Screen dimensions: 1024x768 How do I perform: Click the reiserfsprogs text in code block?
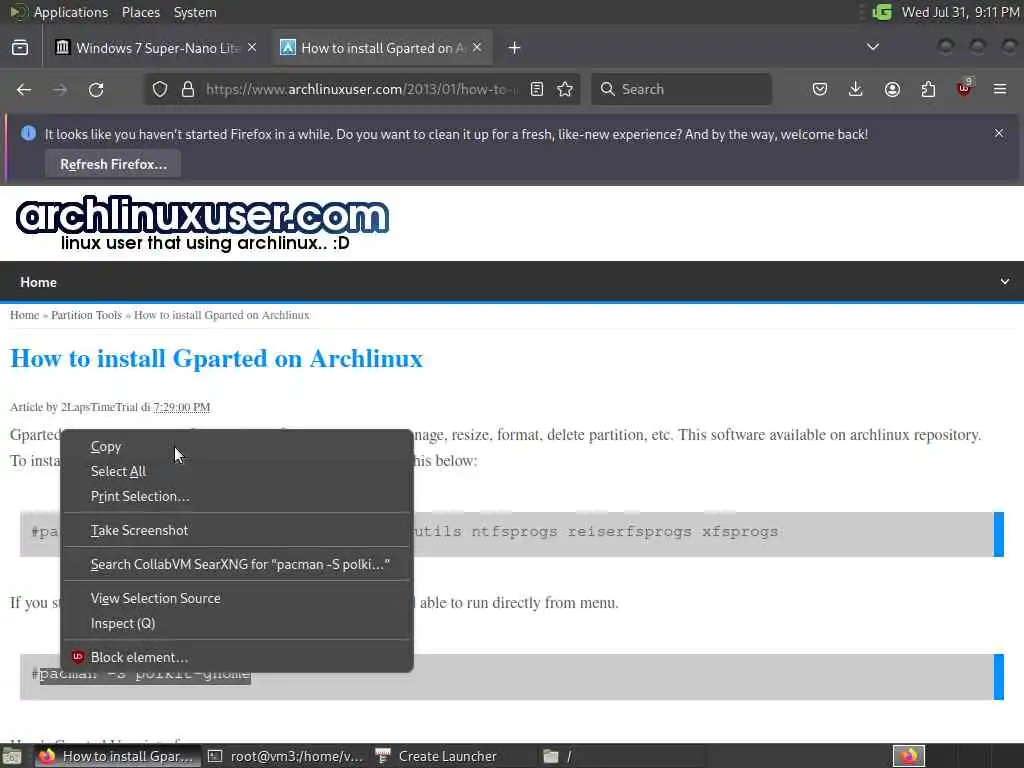630,532
